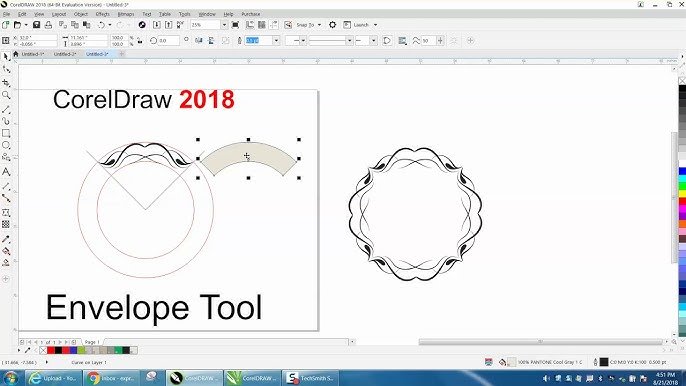This screenshot has height=386, width=686.
Task: Expand the Open file dropdown arrow
Action: coord(25,25)
